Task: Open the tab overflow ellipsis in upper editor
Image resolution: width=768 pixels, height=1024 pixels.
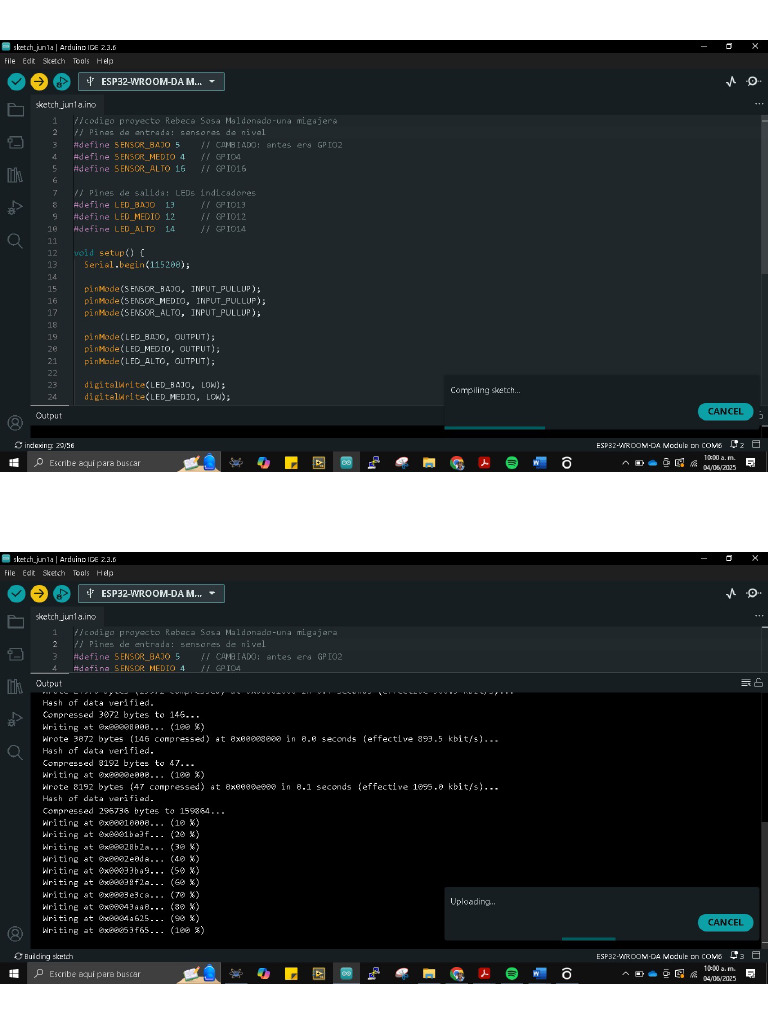Action: pos(759,104)
